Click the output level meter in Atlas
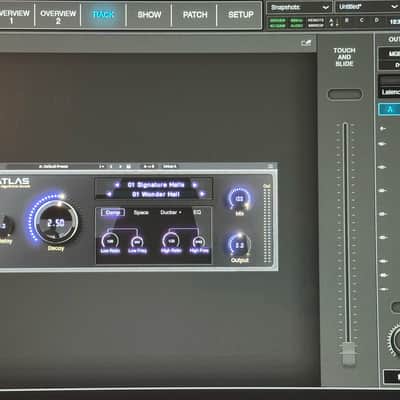400x400 pixels. click(267, 225)
